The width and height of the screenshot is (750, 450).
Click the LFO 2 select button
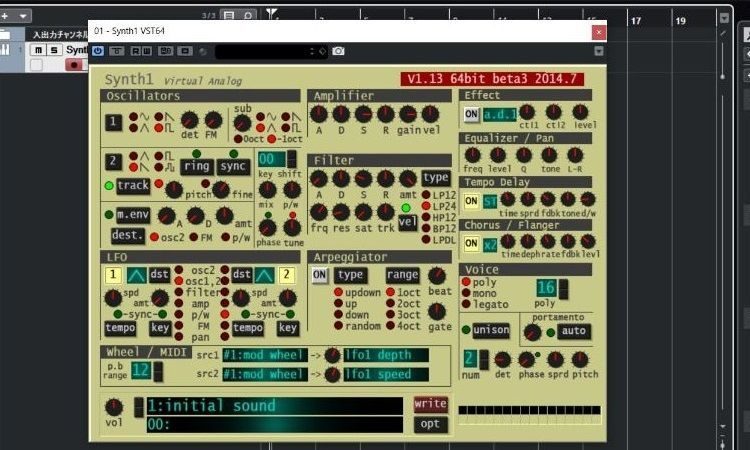click(287, 275)
